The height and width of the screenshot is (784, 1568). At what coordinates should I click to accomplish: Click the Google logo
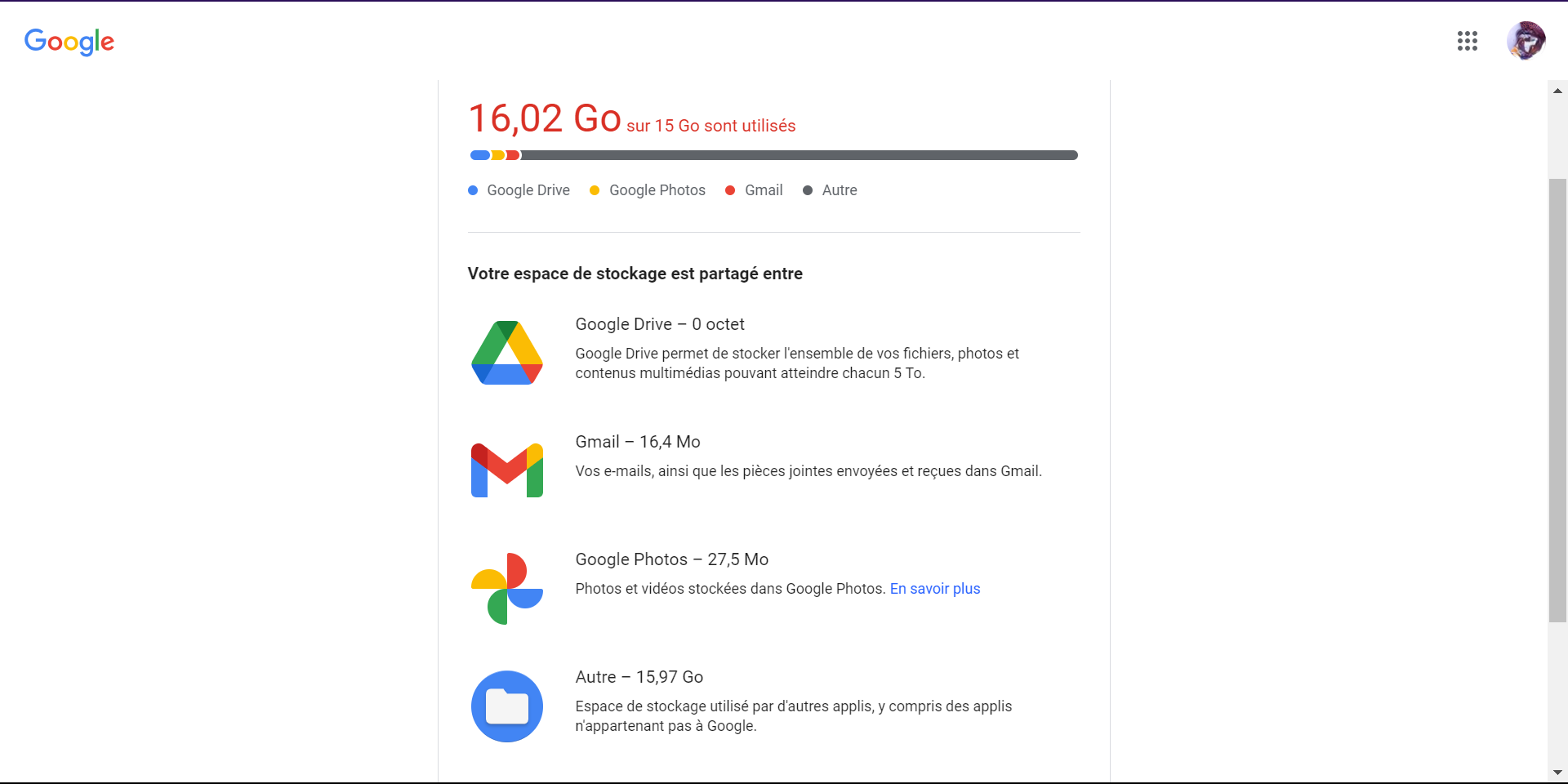[69, 41]
